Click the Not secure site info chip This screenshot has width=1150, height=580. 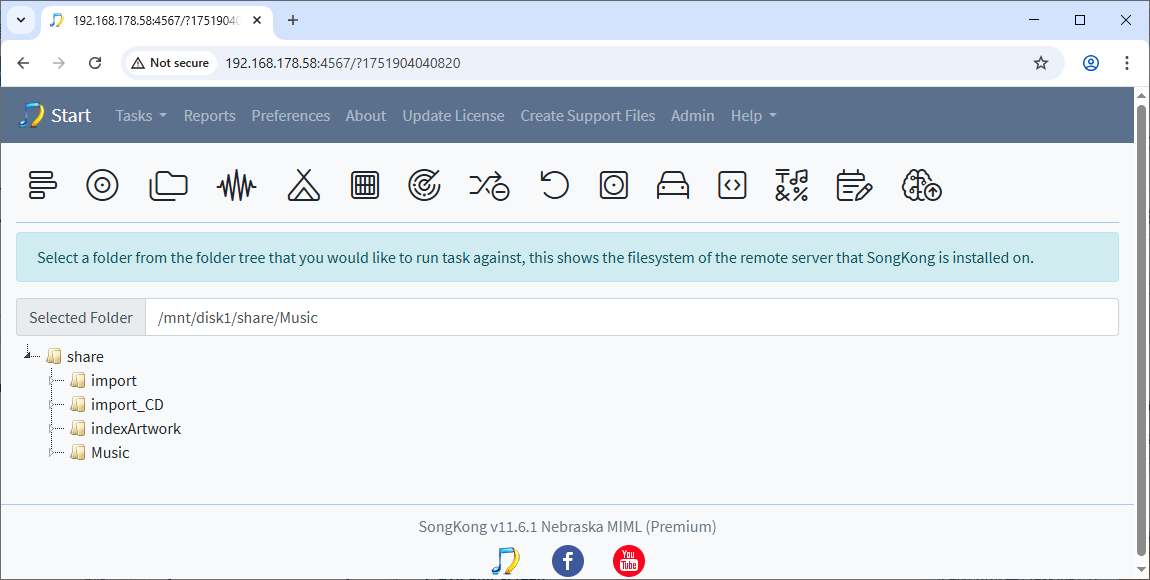tap(171, 63)
